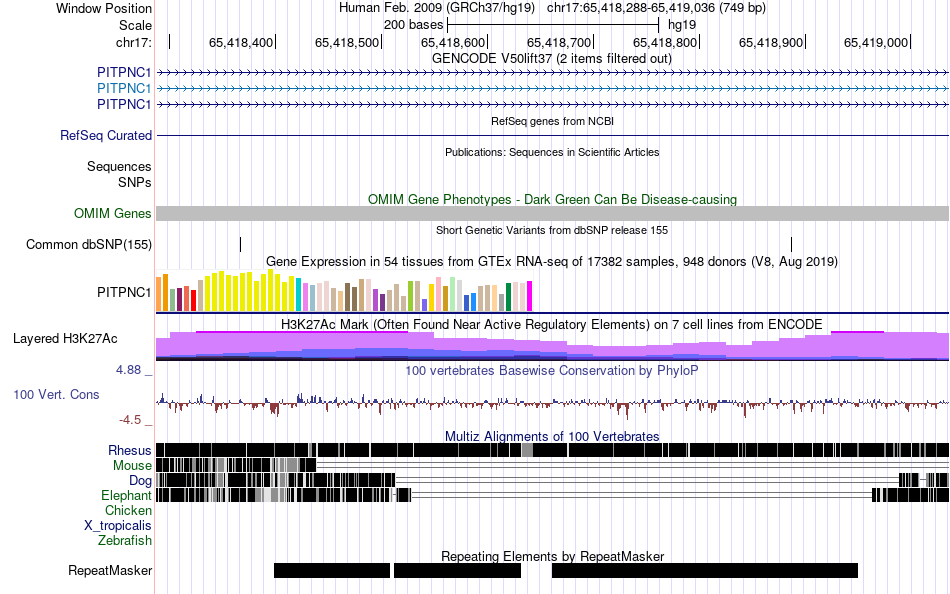The width and height of the screenshot is (950, 594).
Task: Open Multiz Alignments of 100 Vertebrates title
Action: [x=552, y=436]
